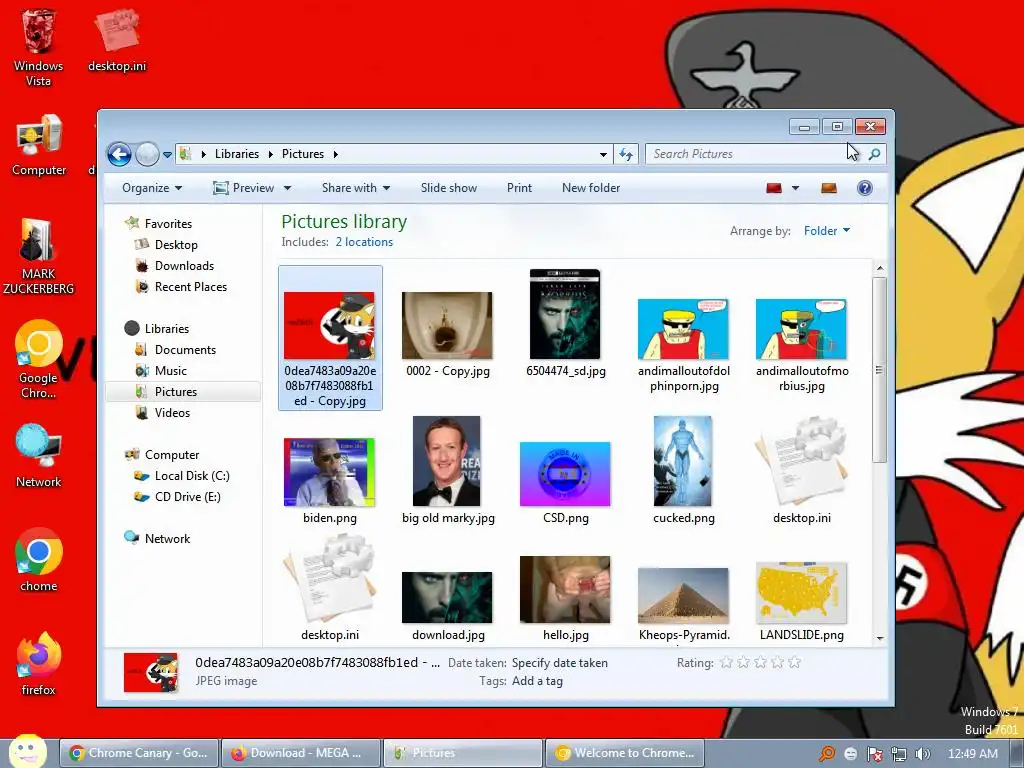Select the chome desktop shortcut
Image resolution: width=1024 pixels, height=768 pixels.
tap(39, 560)
